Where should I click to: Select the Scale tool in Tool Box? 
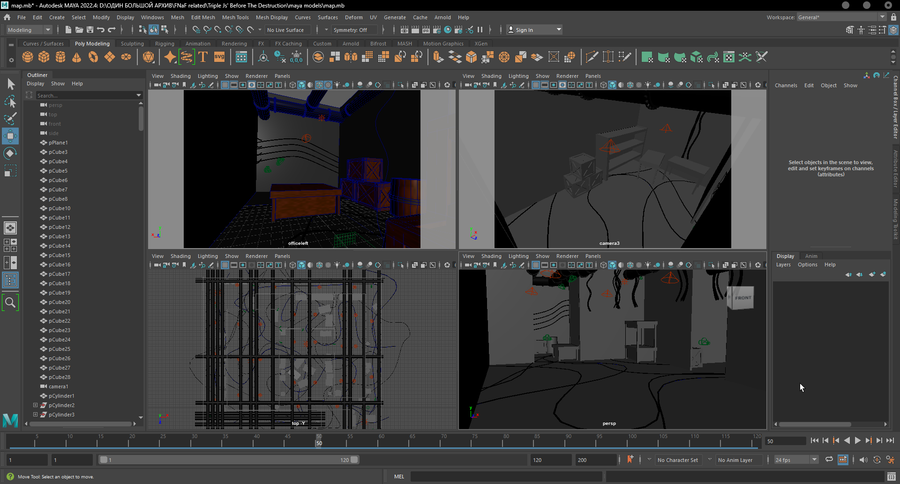tap(10, 171)
